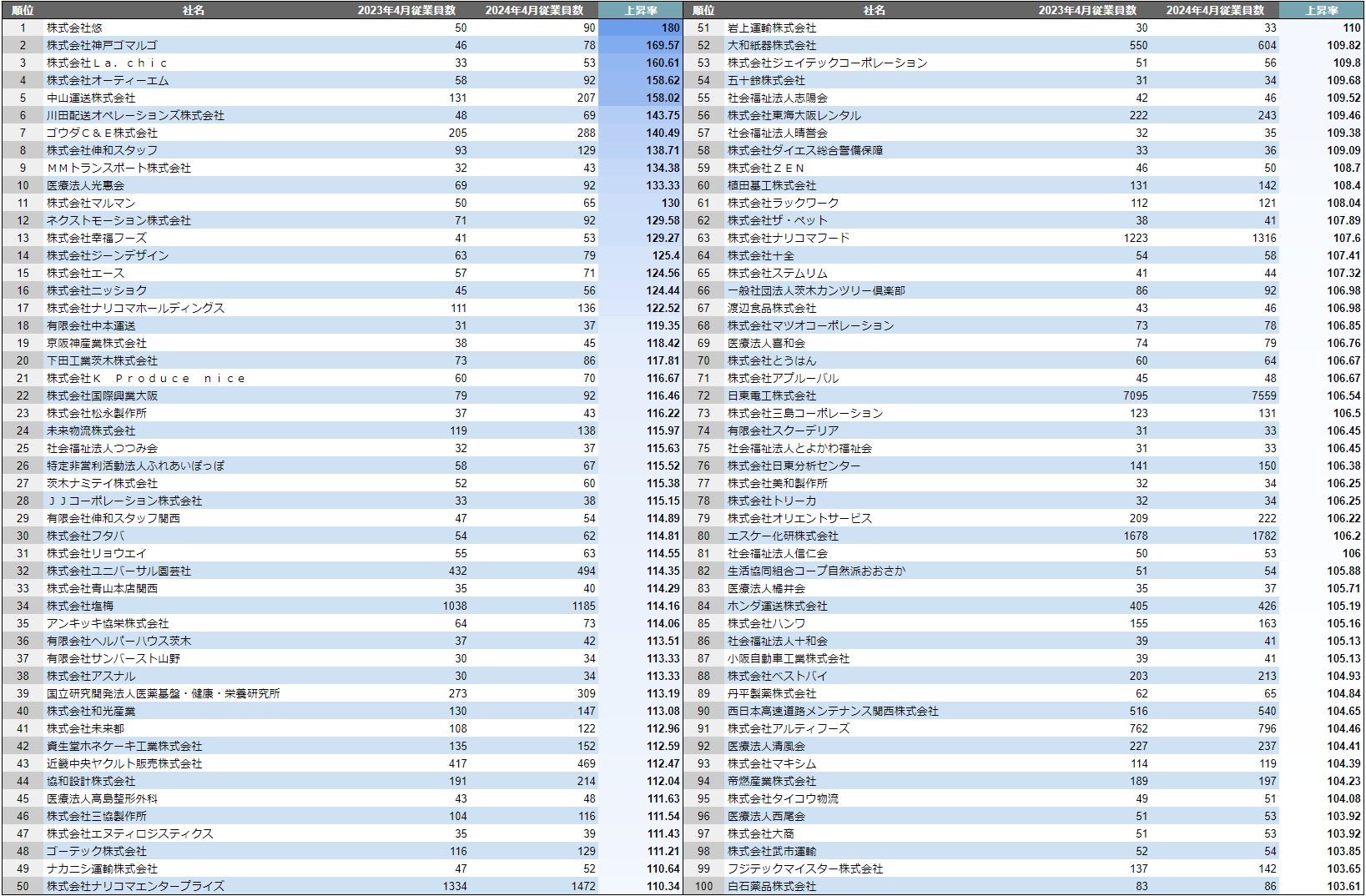Click 医療法人光惠会

point(85,185)
